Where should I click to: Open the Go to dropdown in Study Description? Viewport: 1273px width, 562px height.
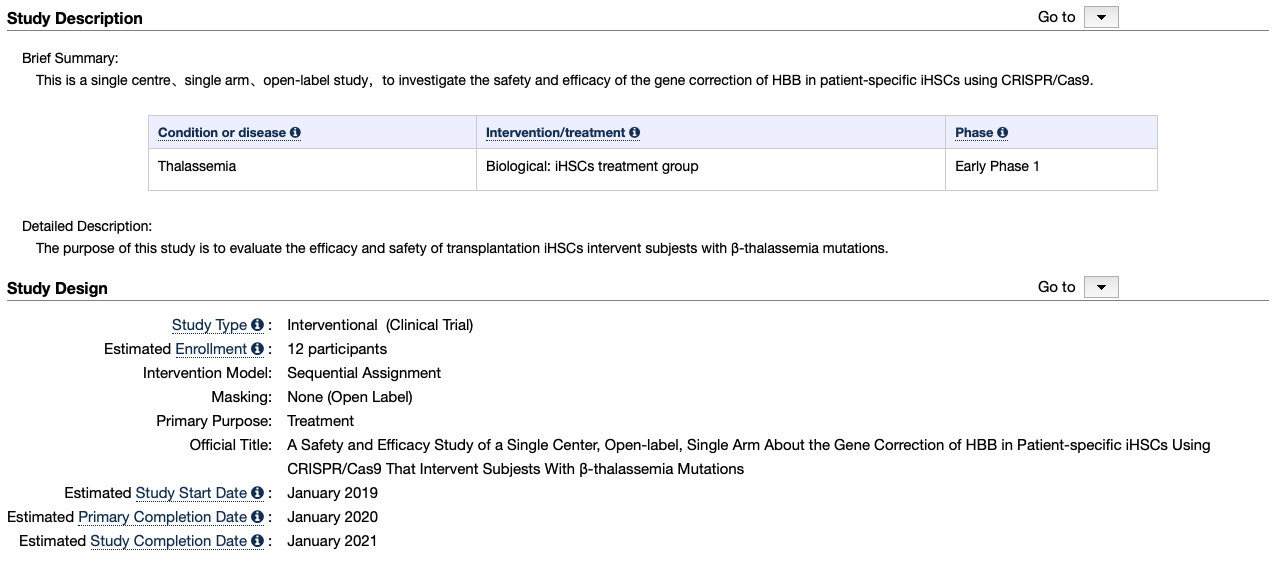(x=1101, y=17)
